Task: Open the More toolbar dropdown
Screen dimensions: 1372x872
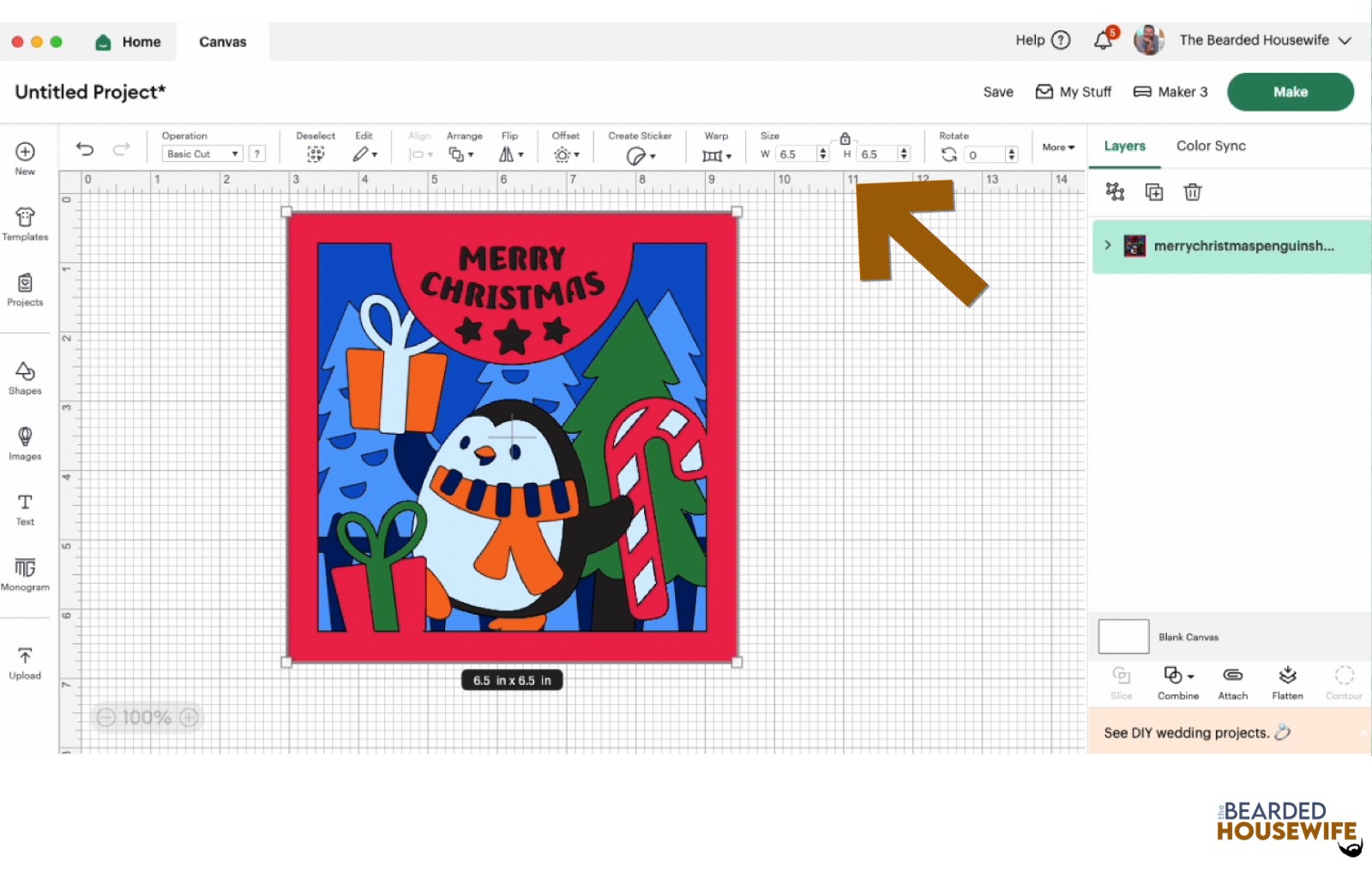Action: tap(1058, 147)
